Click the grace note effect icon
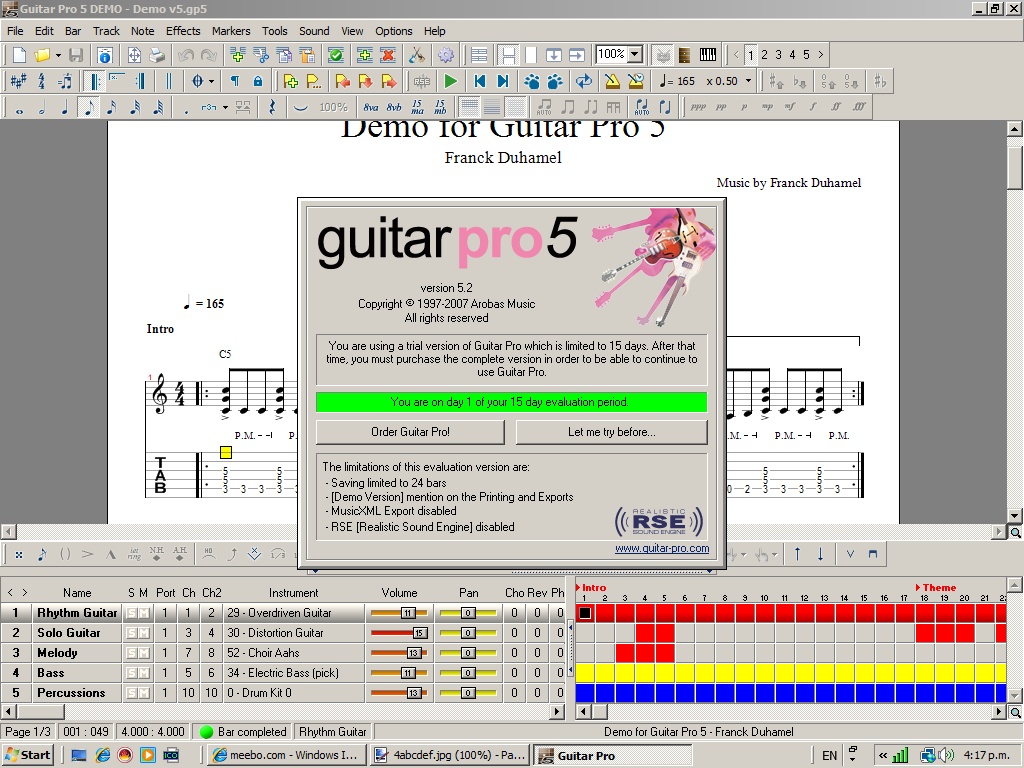Viewport: 1024px width, 768px height. point(42,554)
